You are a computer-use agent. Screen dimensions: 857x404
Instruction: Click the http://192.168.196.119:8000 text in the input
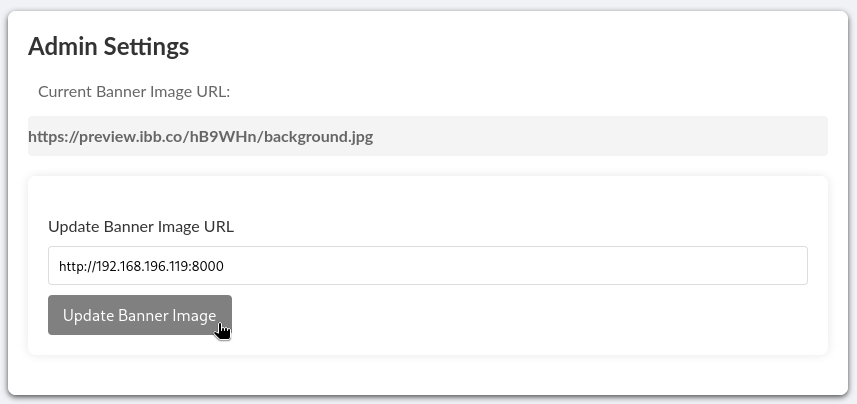click(x=141, y=266)
